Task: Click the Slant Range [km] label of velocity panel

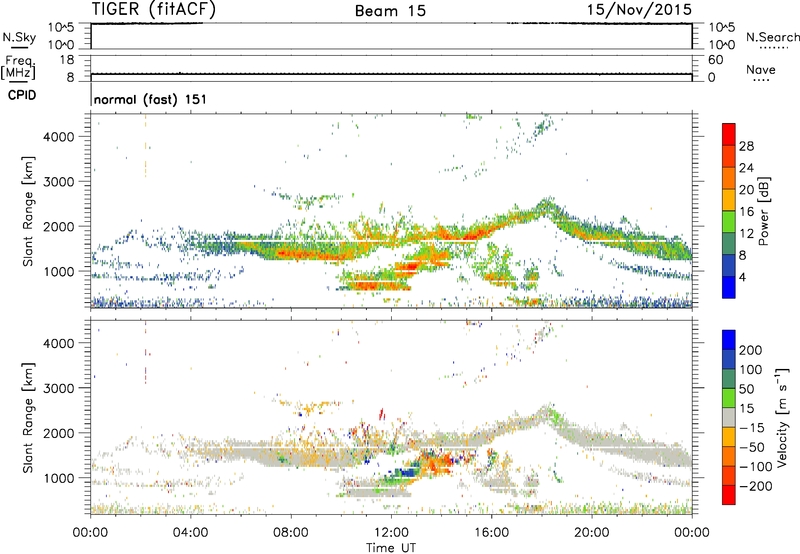Action: point(28,417)
